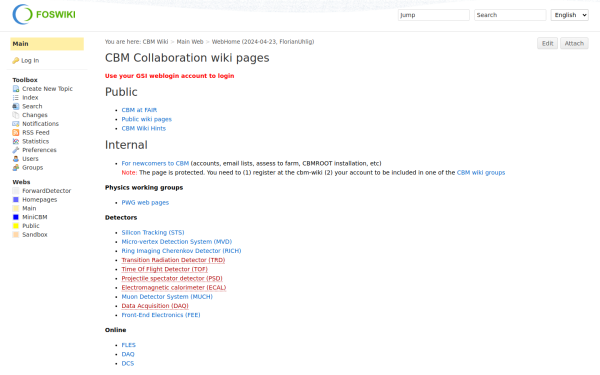This screenshot has width=600, height=375.
Task: Open the Public wiki pages link
Action: point(147,119)
